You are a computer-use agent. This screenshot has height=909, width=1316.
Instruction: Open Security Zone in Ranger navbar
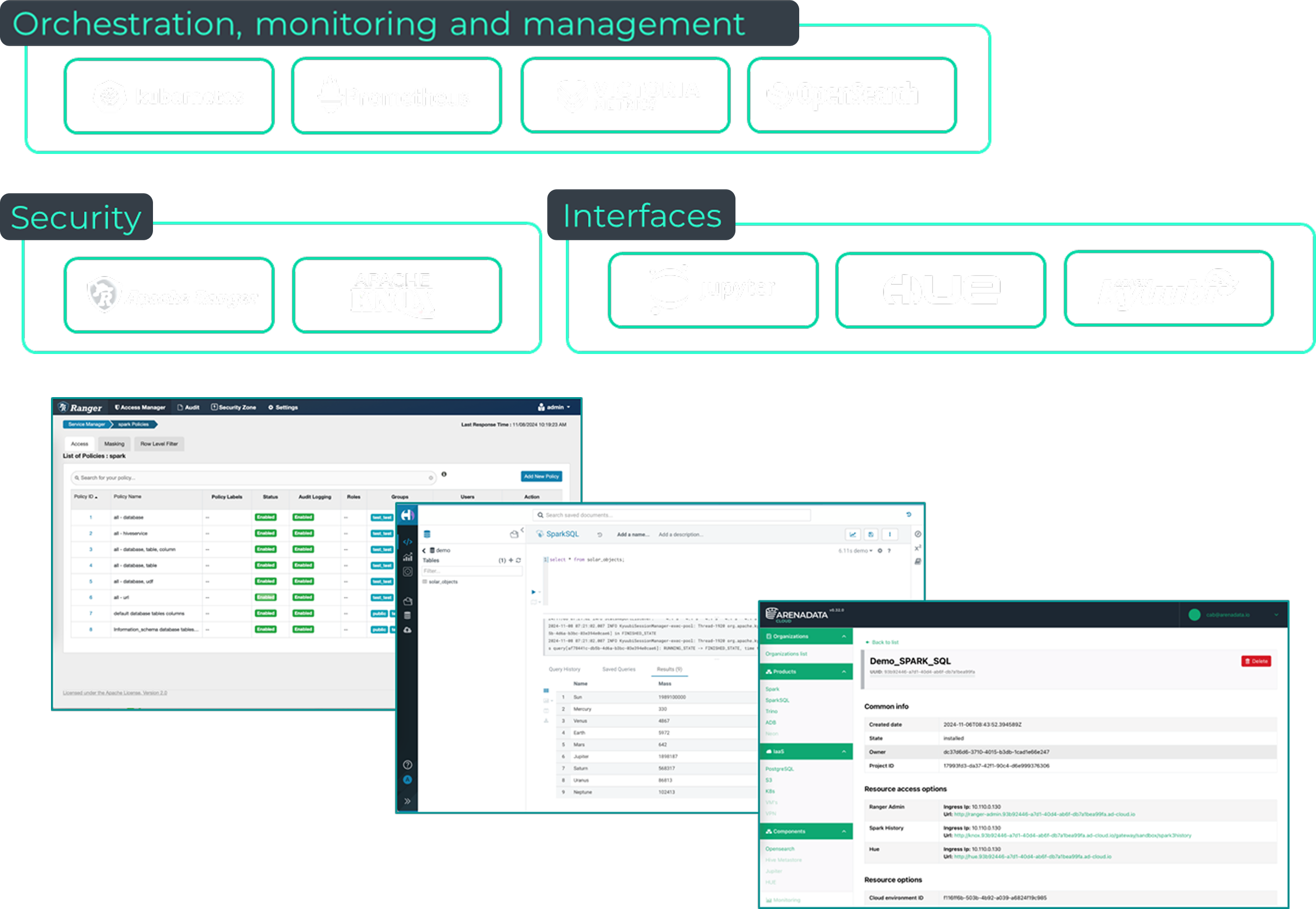point(233,407)
